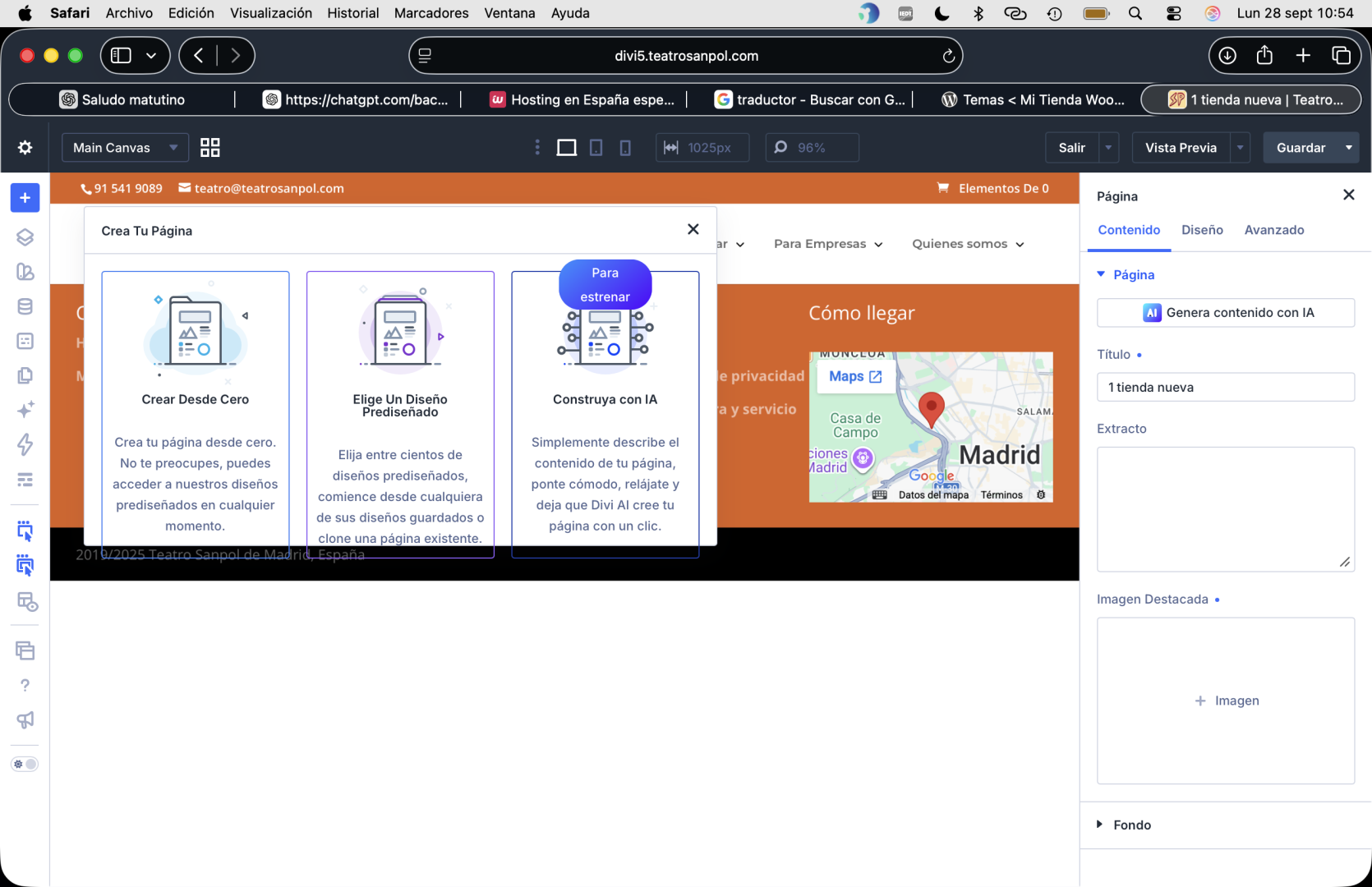Select the phone view icon
This screenshot has width=1372, height=887.
[x=625, y=148]
